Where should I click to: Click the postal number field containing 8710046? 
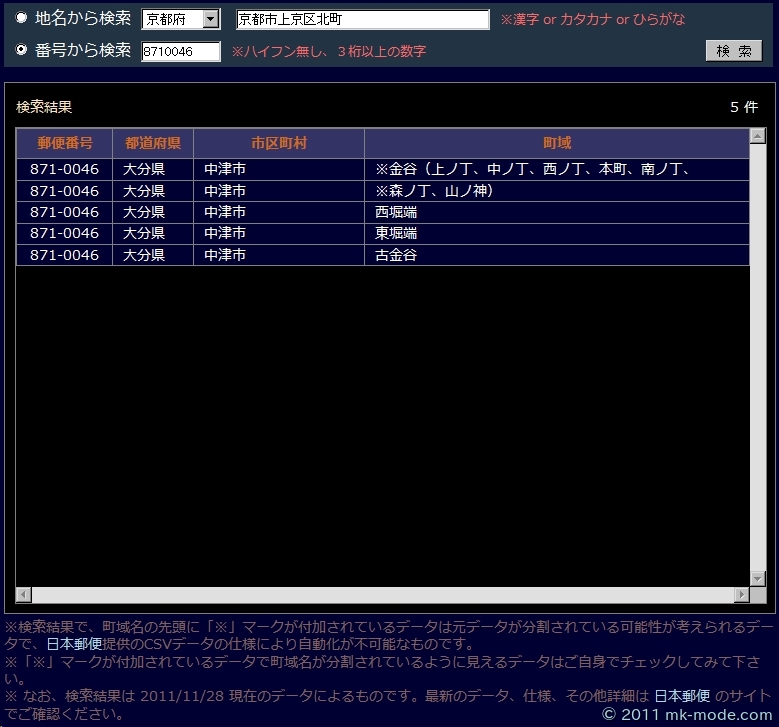181,51
